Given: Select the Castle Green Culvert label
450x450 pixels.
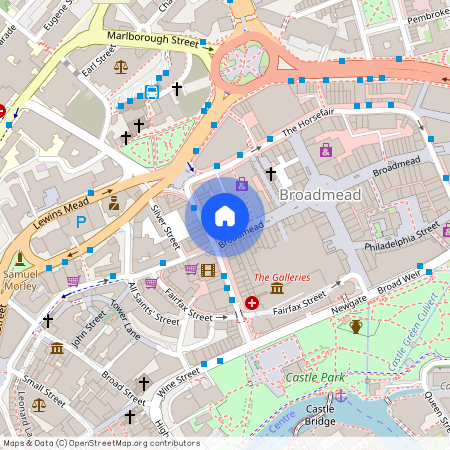Looking at the screenshot, I should coord(412,332).
